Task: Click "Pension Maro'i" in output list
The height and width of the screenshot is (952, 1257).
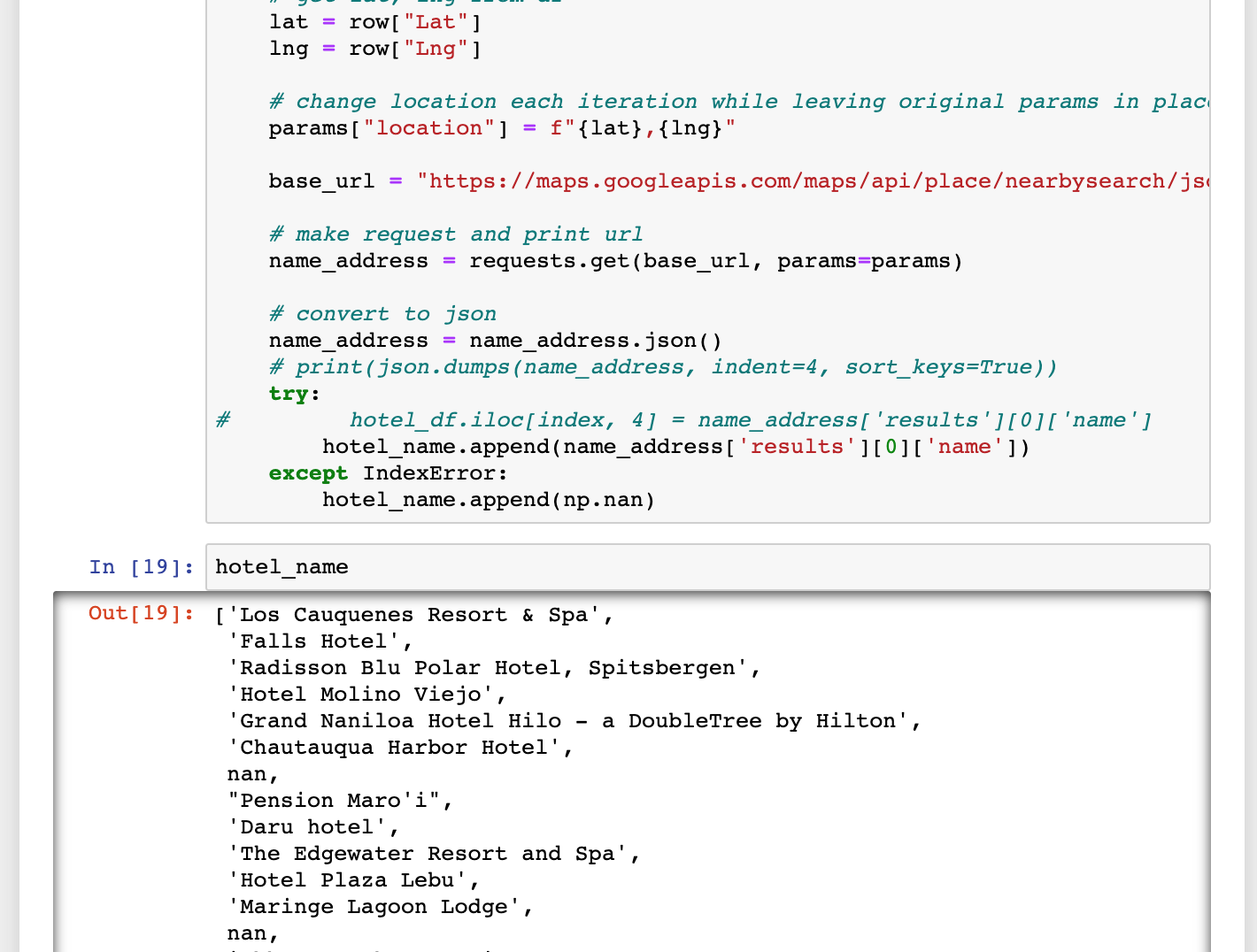Action: tap(334, 801)
